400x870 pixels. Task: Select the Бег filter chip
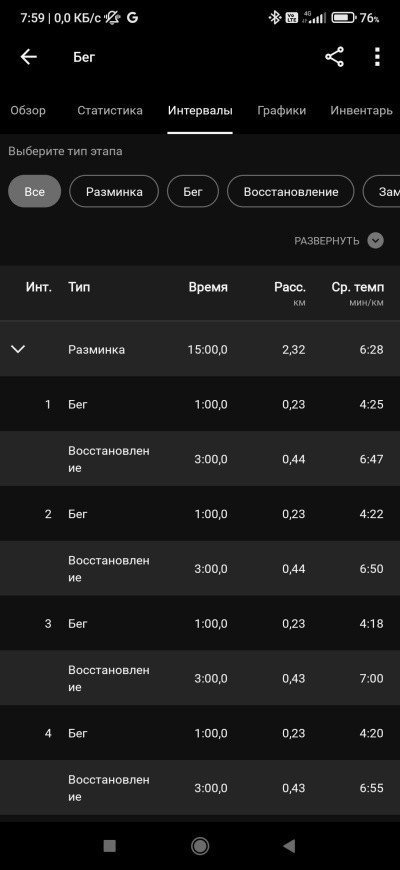tap(193, 191)
